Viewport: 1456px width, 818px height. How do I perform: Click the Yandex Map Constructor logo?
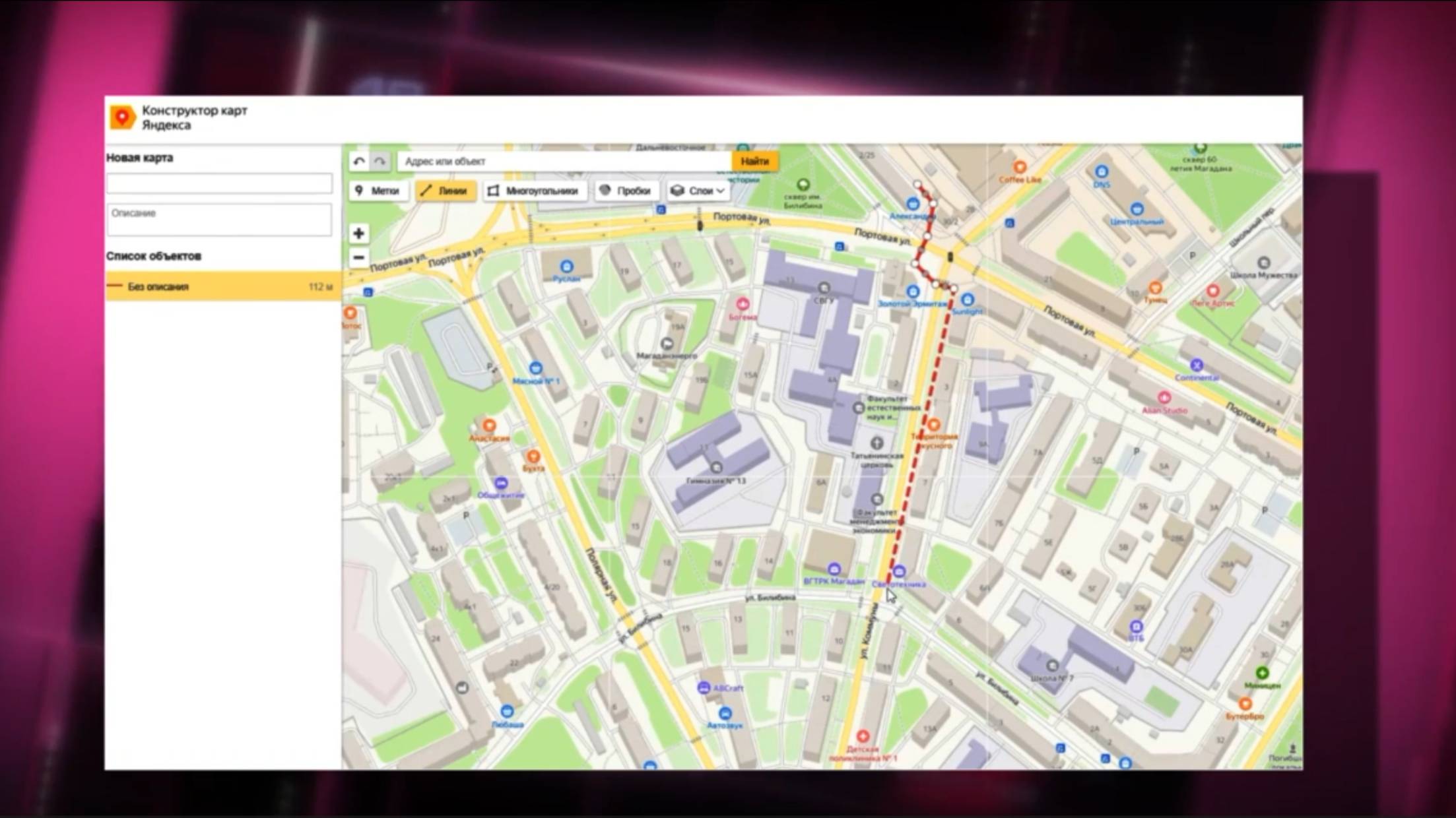pyautogui.click(x=123, y=117)
